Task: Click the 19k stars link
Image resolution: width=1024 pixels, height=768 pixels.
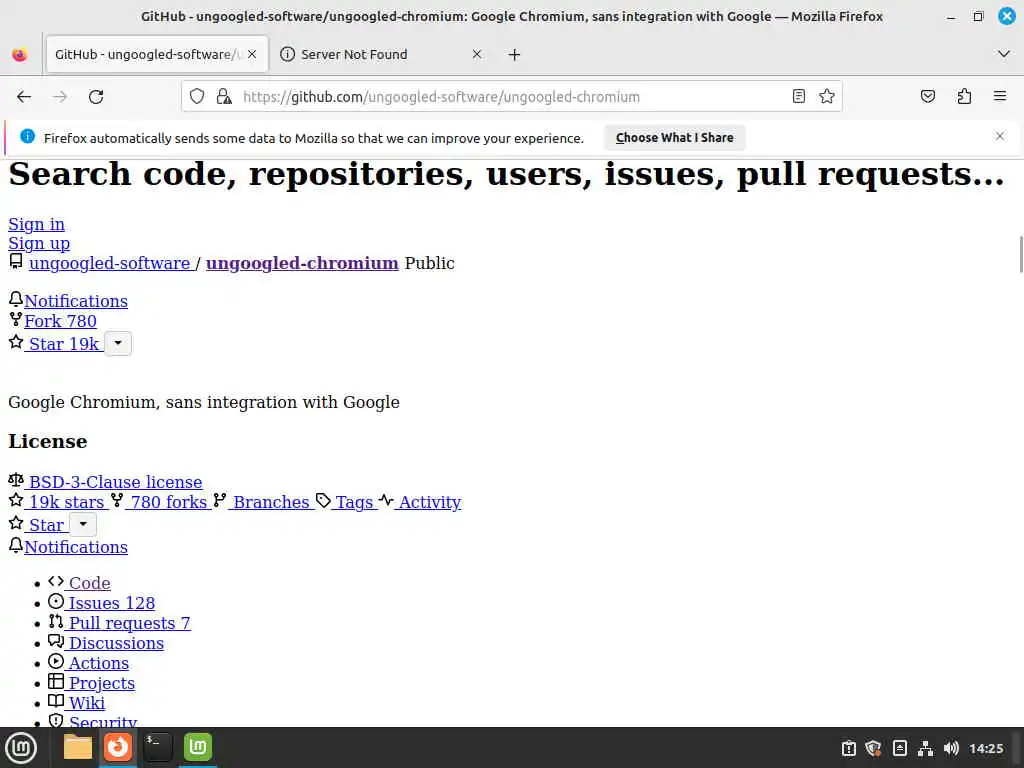Action: [x=66, y=502]
